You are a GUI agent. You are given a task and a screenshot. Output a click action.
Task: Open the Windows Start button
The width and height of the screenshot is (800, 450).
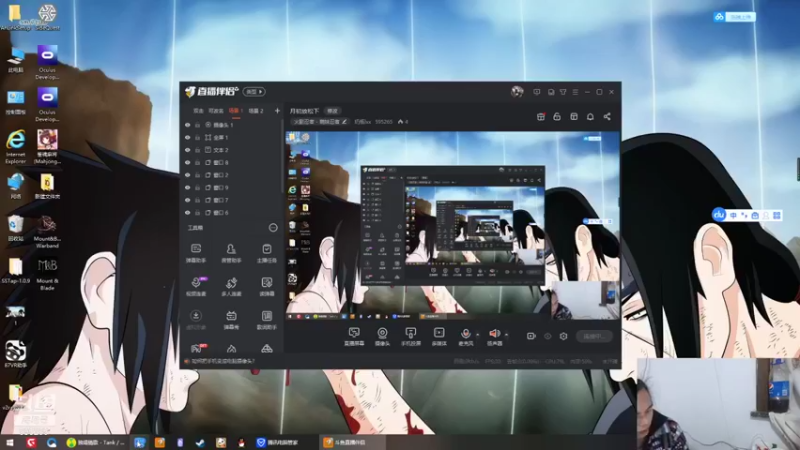pyautogui.click(x=10, y=442)
